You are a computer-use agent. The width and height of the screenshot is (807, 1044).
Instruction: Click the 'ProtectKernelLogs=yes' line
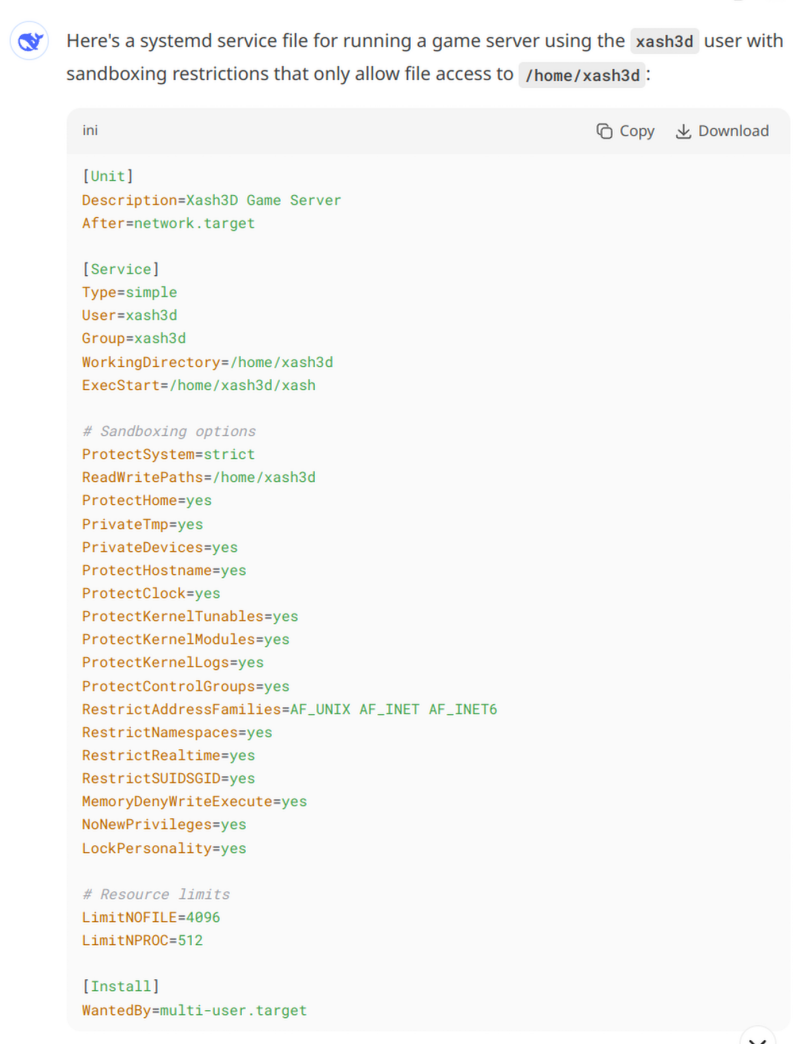pos(173,663)
